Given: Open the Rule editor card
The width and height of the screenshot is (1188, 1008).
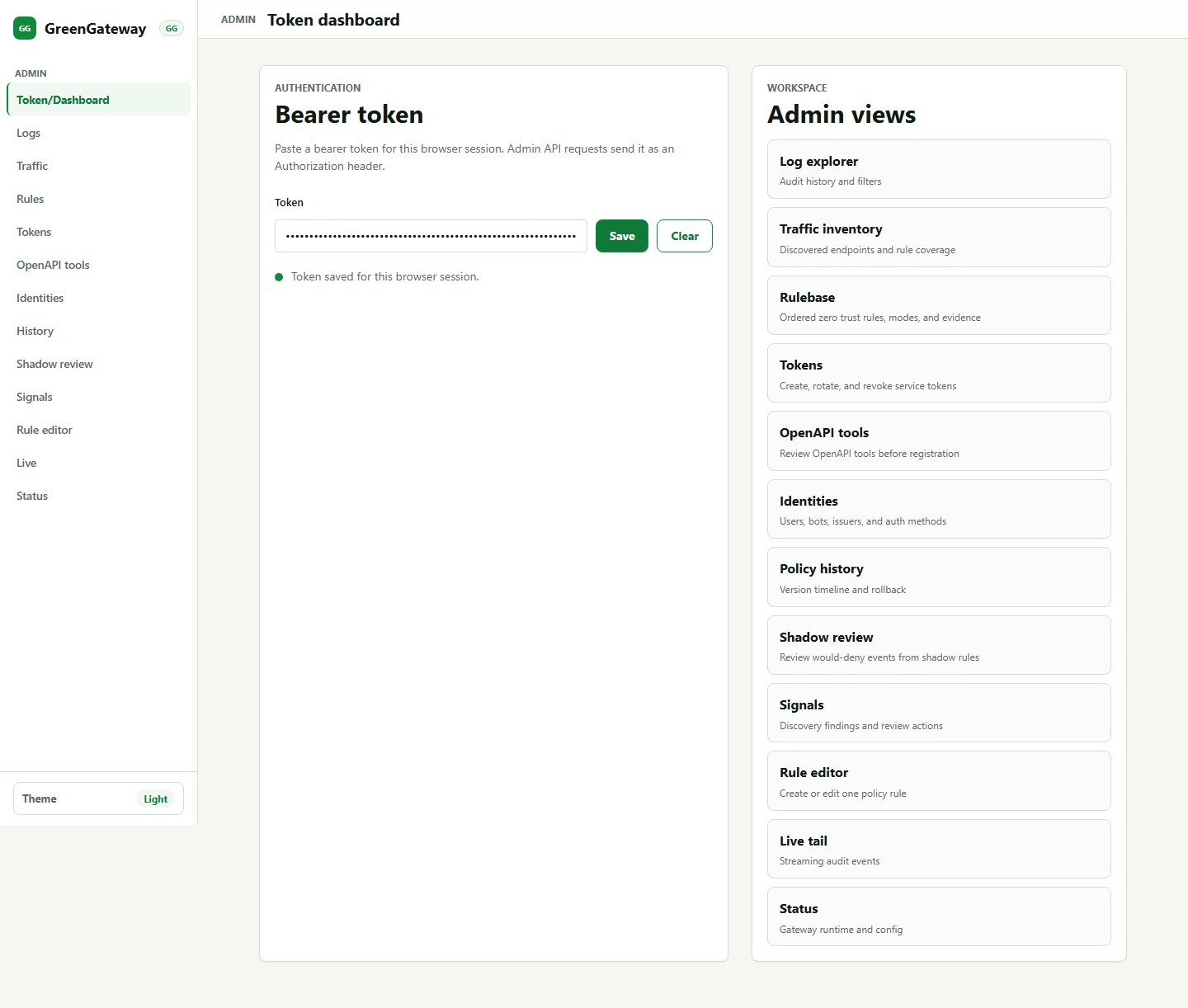Looking at the screenshot, I should pos(939,781).
